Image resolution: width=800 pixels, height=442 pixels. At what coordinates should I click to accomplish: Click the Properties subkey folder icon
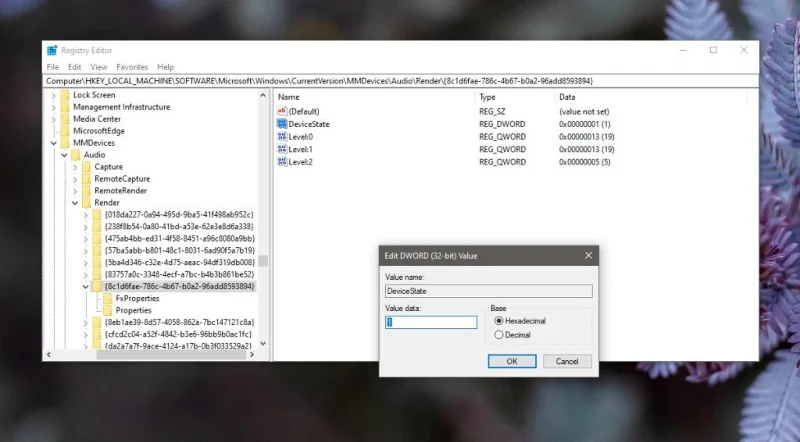[x=108, y=310]
